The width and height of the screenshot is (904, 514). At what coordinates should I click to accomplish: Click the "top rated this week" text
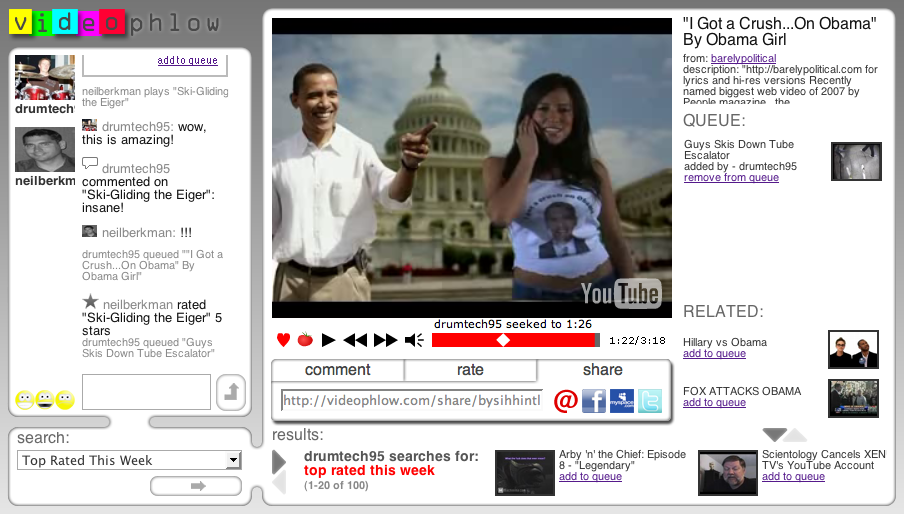click(x=369, y=471)
